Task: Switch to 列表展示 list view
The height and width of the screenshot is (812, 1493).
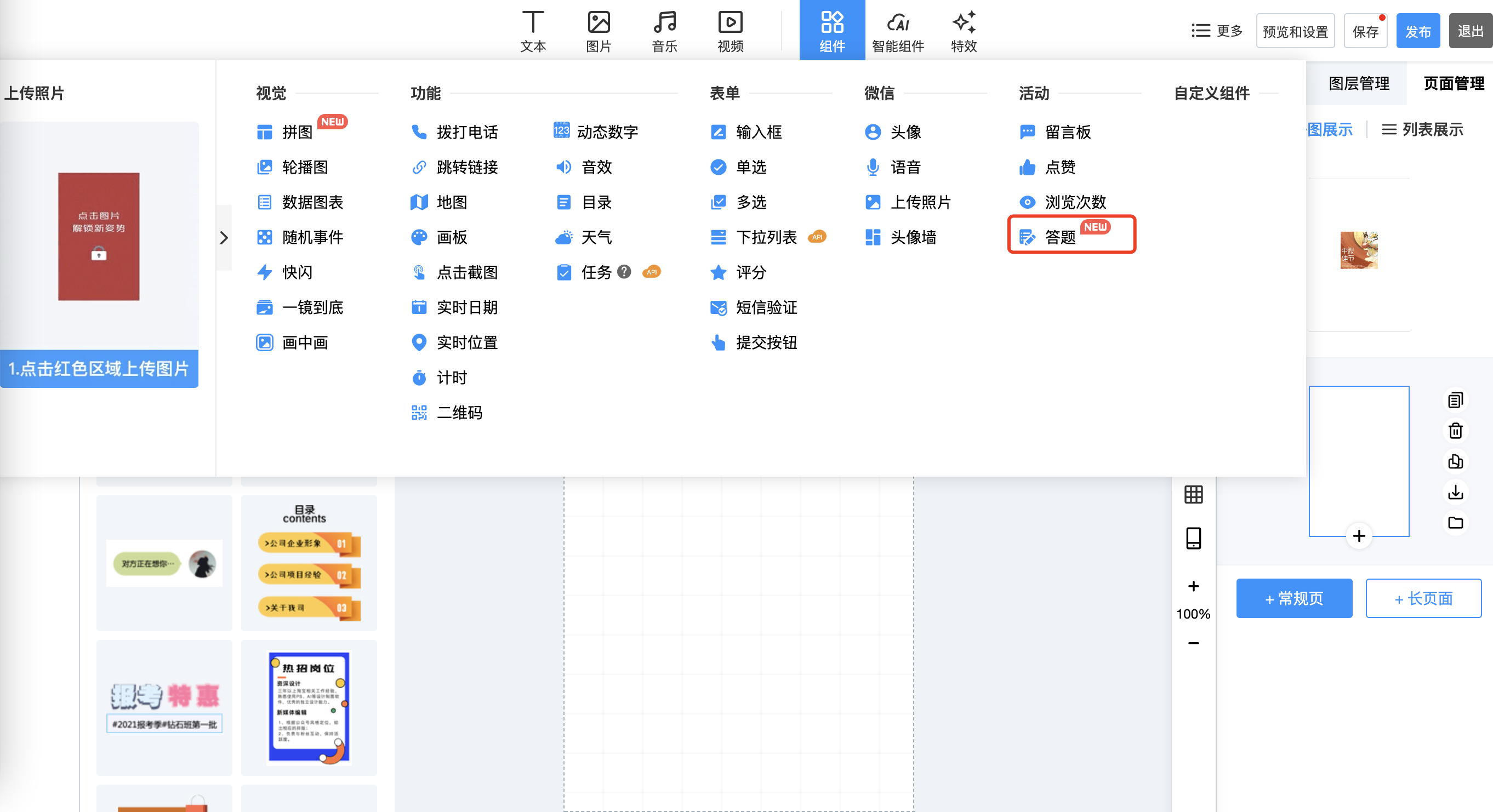Action: tap(1422, 129)
